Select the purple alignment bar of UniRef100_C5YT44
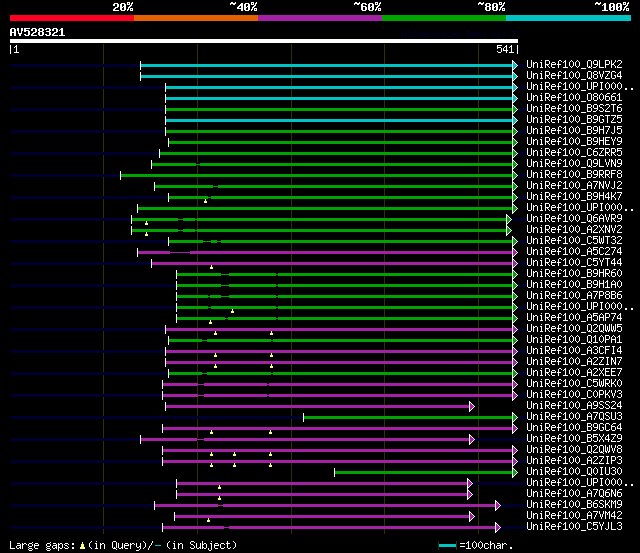 [332, 263]
